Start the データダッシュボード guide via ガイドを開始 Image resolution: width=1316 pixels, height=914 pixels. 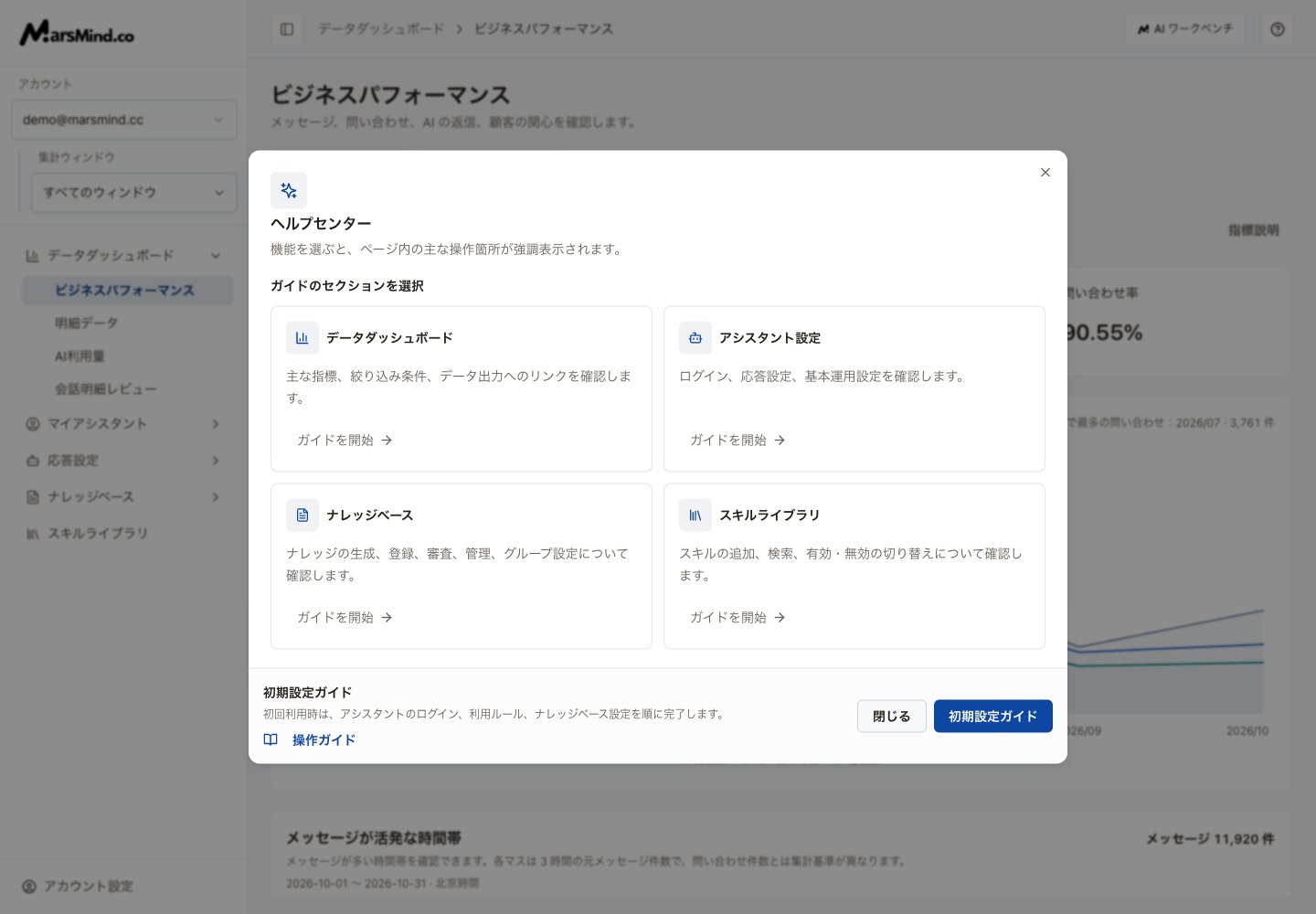345,441
